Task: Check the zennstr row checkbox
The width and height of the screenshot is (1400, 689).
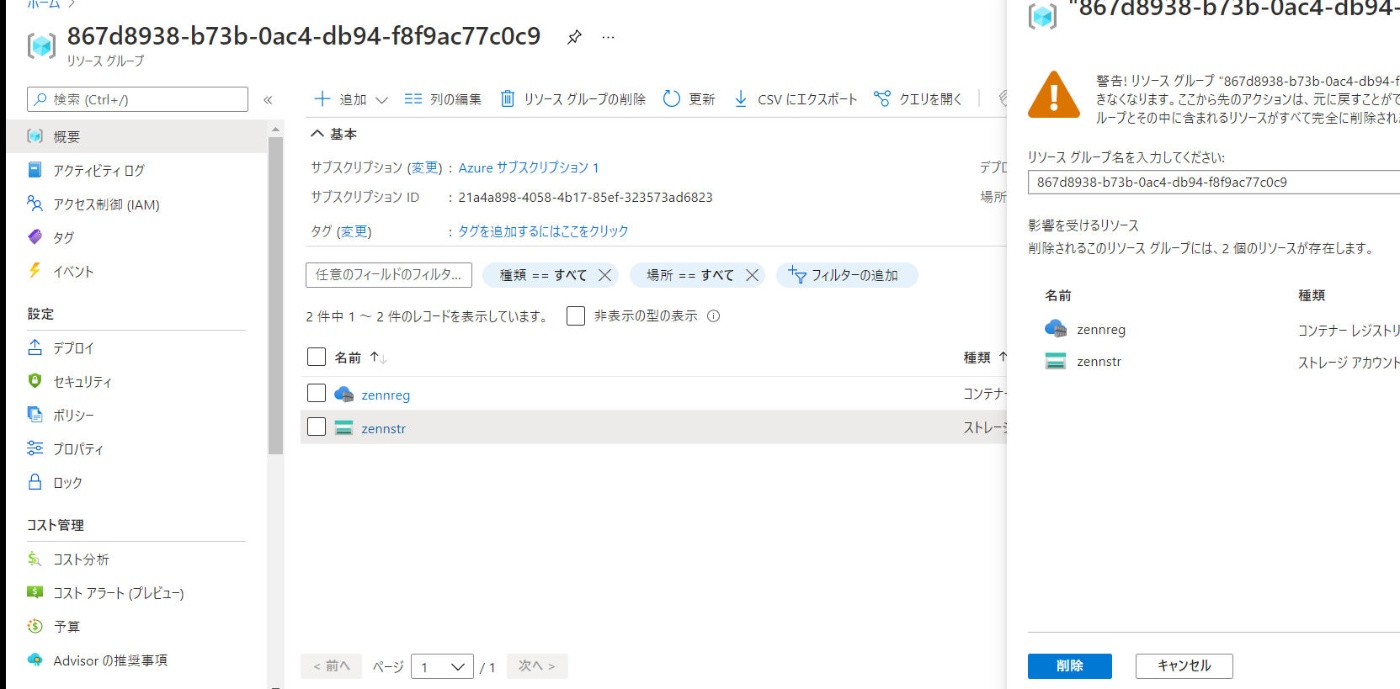Action: click(317, 427)
